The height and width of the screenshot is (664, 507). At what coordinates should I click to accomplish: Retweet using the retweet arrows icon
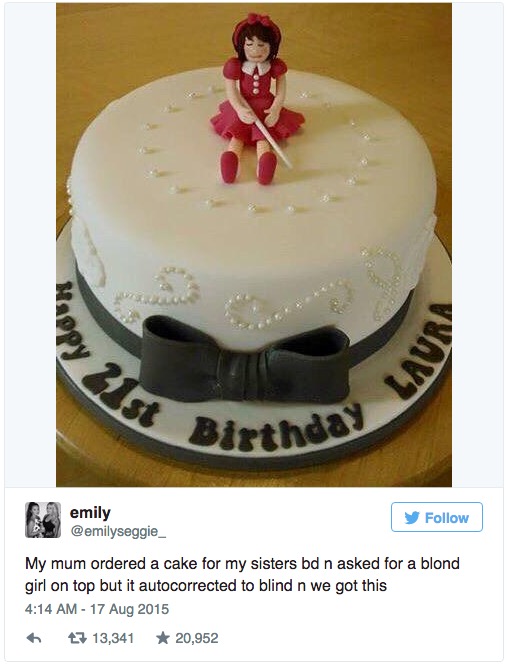click(x=78, y=638)
